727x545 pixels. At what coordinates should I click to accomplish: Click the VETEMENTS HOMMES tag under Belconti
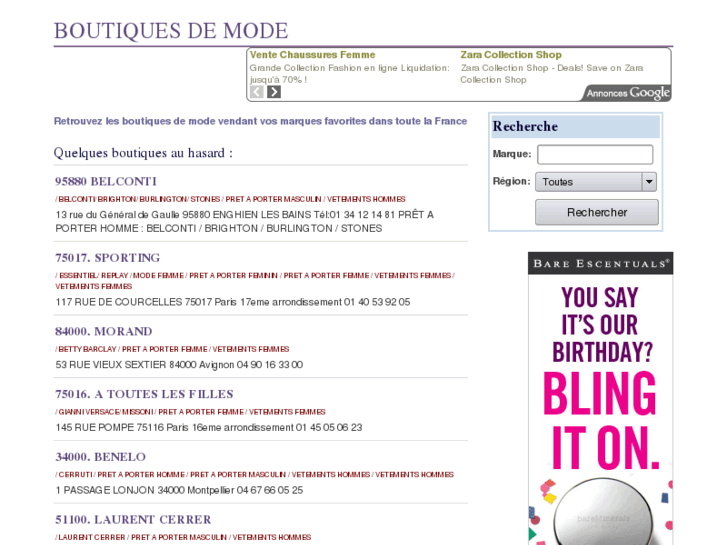click(x=366, y=199)
